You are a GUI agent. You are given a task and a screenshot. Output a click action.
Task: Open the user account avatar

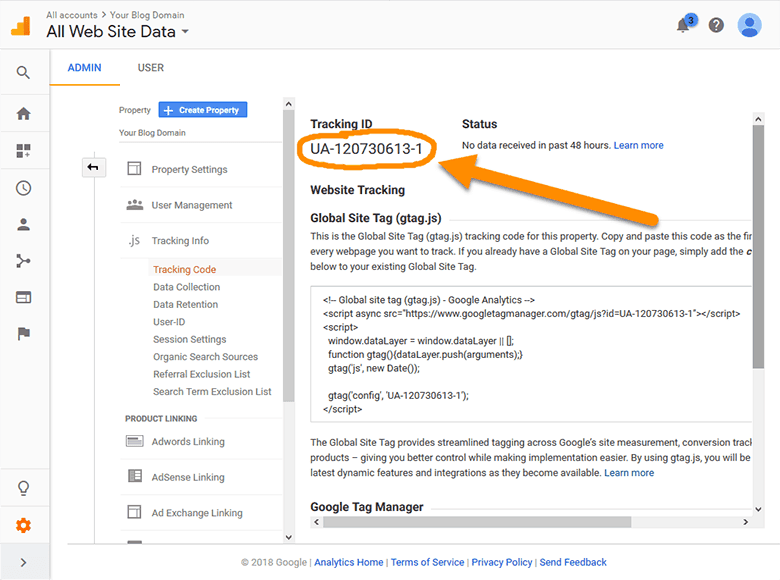pyautogui.click(x=749, y=25)
